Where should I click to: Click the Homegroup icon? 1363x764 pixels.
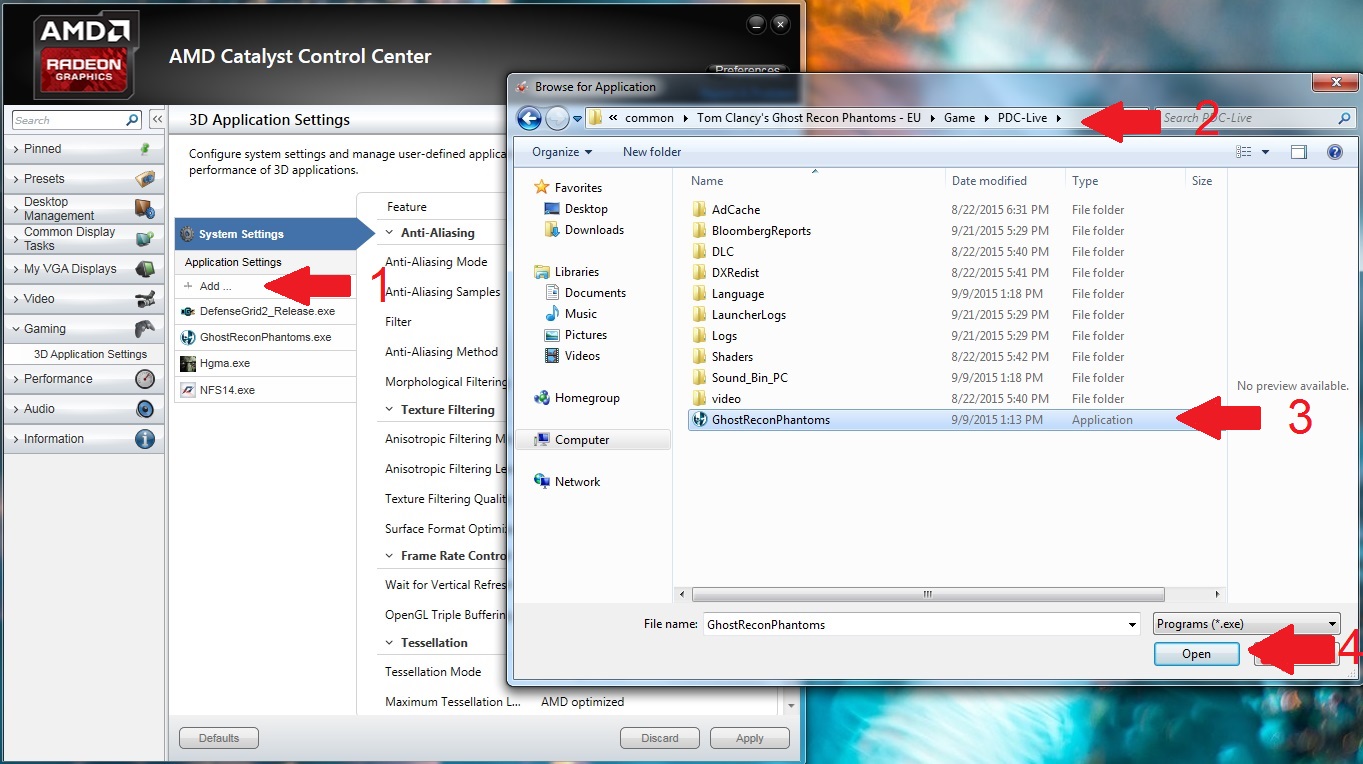point(542,398)
